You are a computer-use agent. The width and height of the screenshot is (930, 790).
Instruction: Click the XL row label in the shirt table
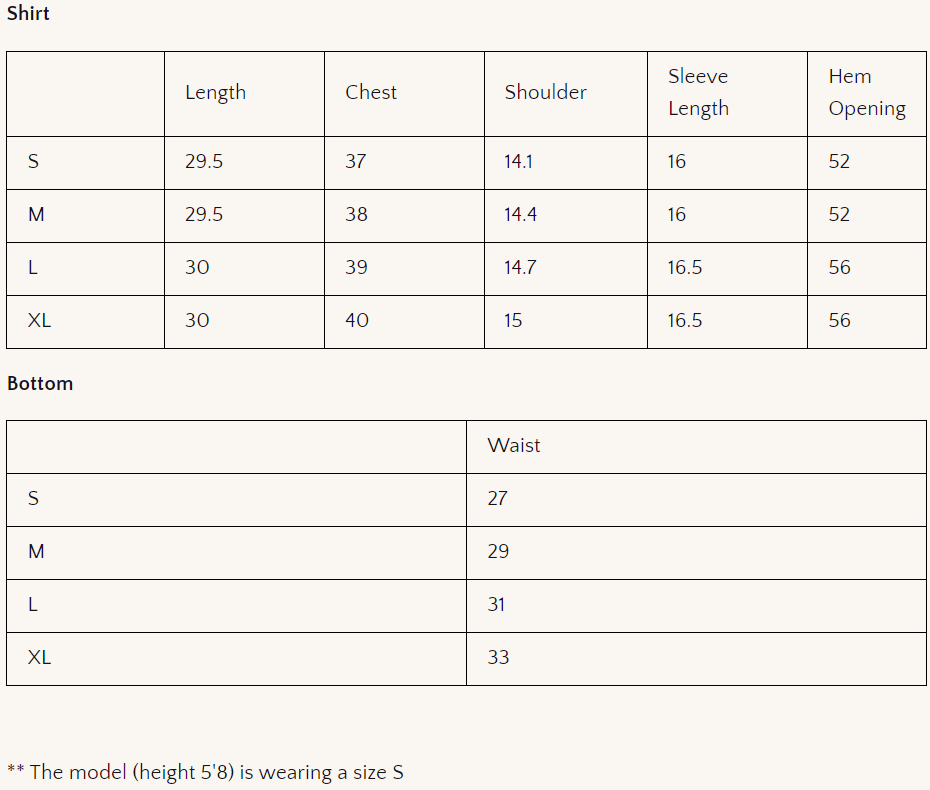pos(39,320)
